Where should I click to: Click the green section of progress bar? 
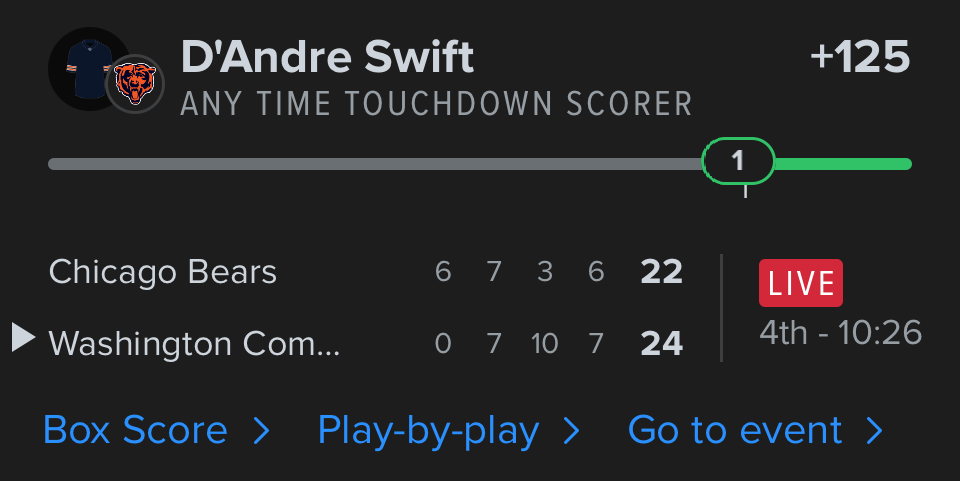842,164
